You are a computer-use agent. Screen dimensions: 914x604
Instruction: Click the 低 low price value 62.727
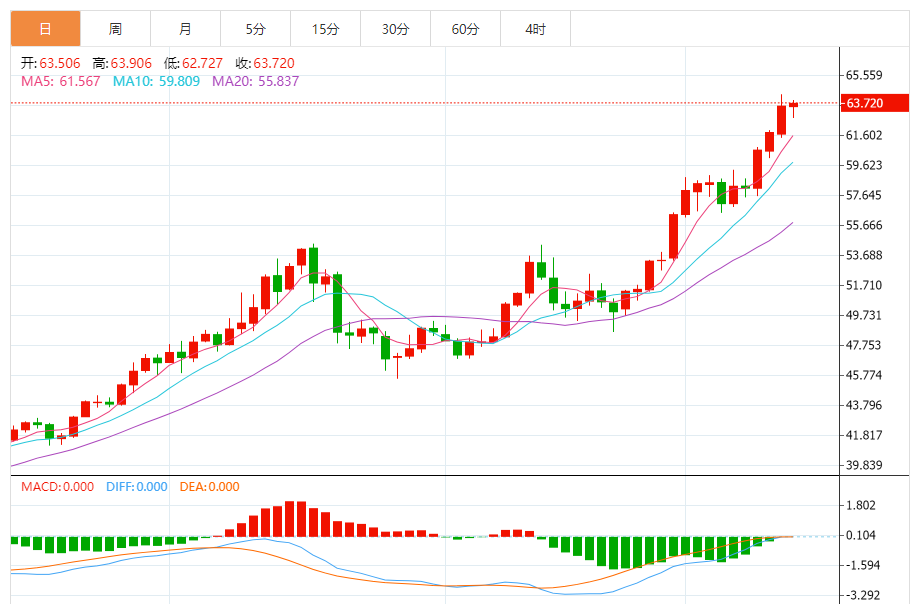[201, 63]
